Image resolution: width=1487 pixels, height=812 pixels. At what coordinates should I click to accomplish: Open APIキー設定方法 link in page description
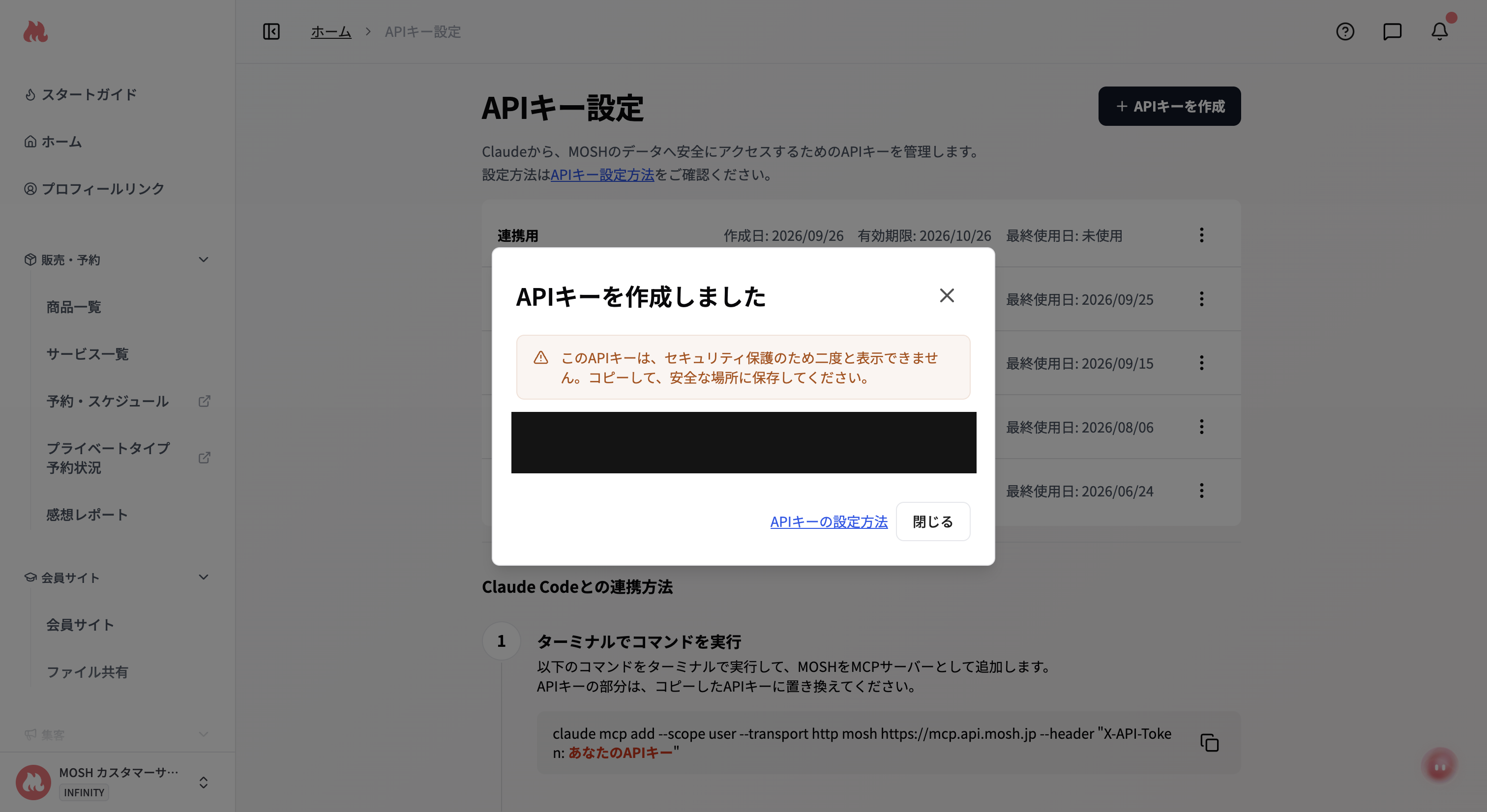tap(602, 175)
